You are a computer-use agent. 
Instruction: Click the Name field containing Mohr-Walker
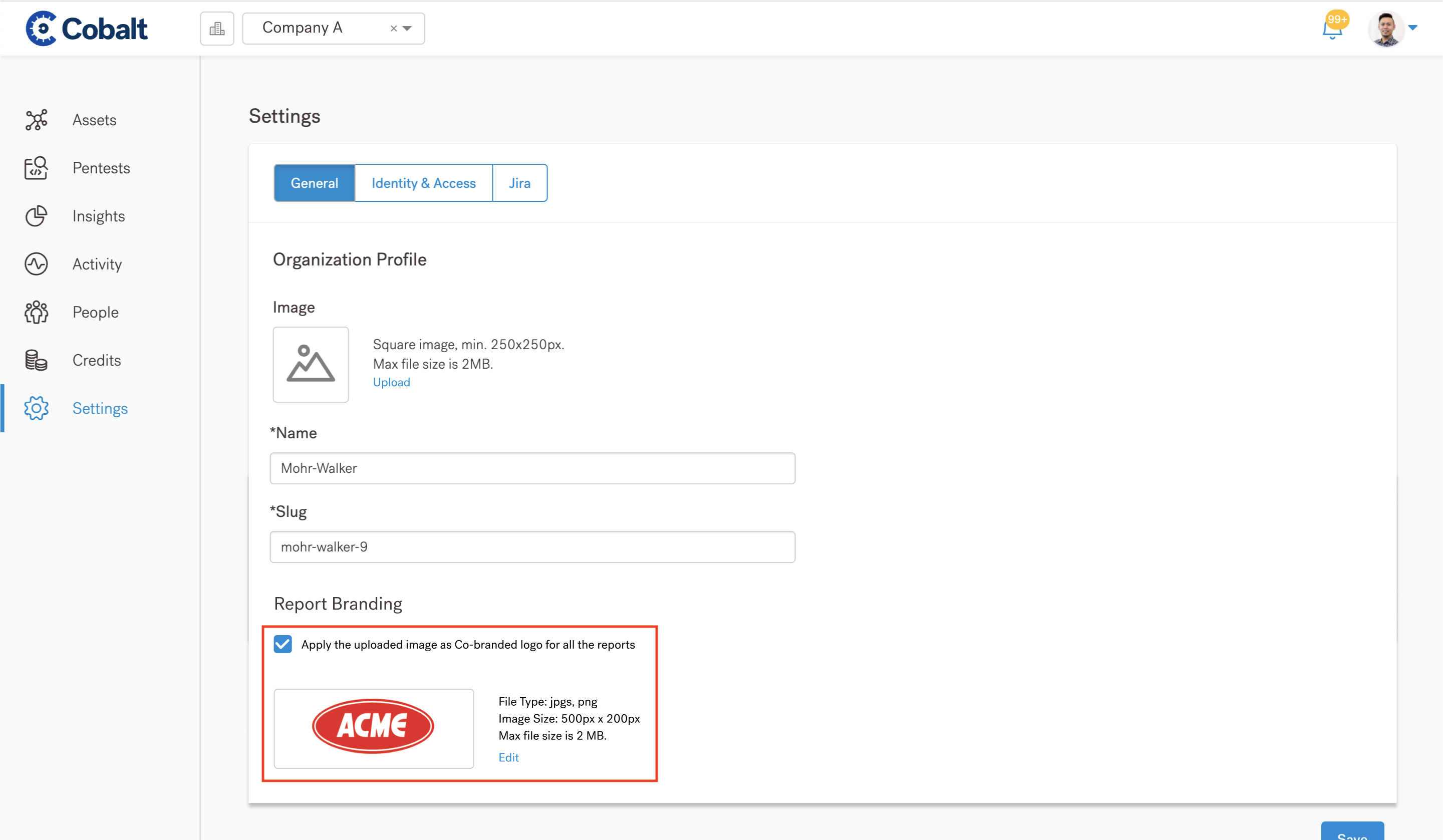(532, 468)
